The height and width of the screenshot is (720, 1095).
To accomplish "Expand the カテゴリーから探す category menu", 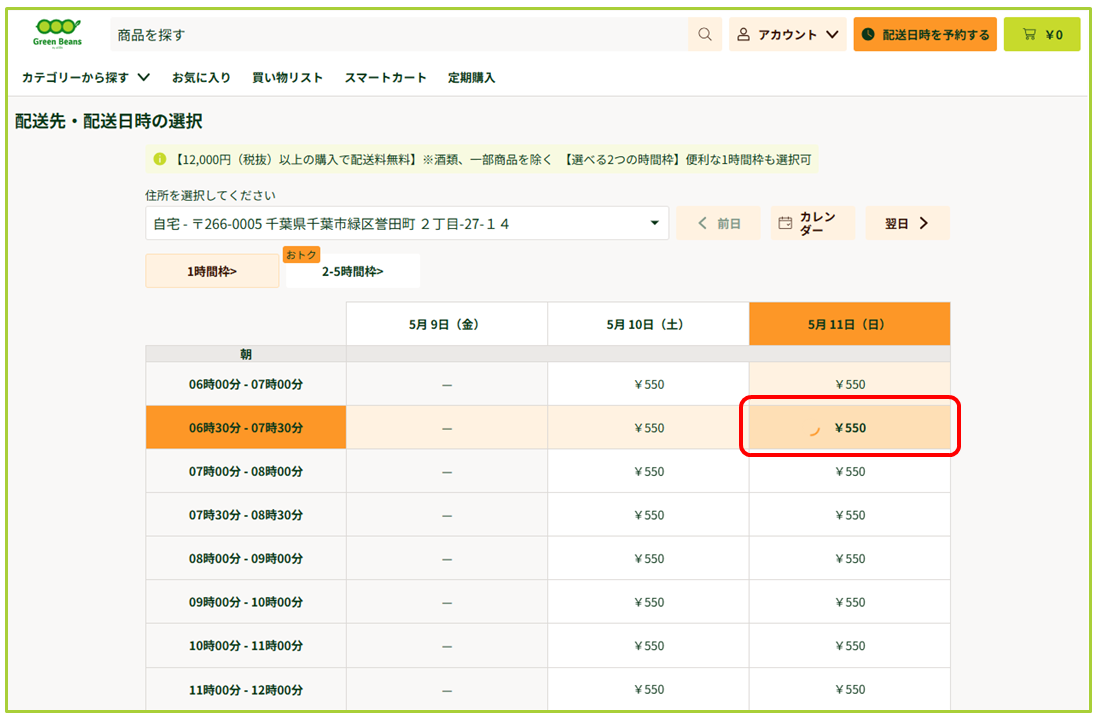I will click(x=83, y=77).
